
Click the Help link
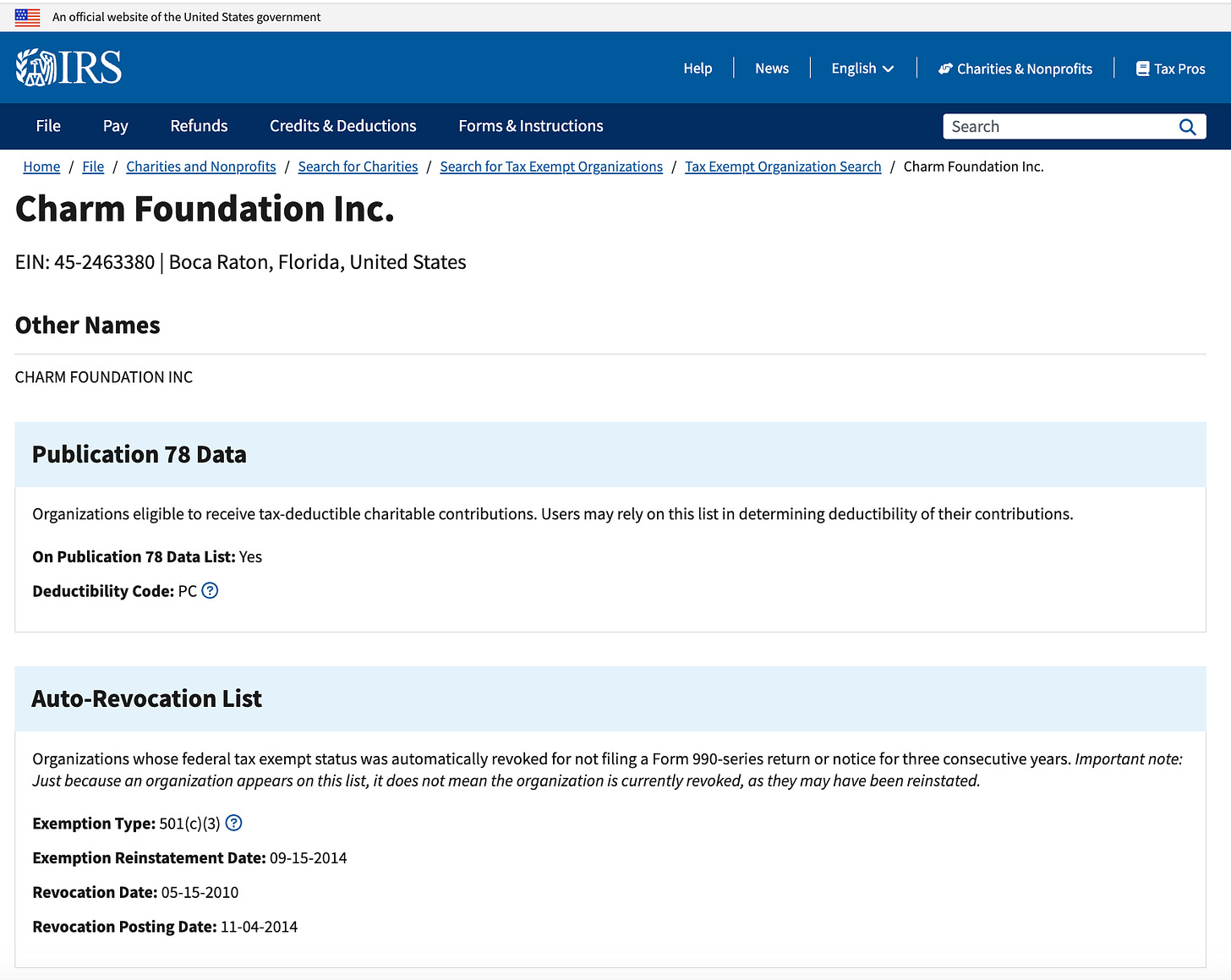pyautogui.click(x=698, y=68)
